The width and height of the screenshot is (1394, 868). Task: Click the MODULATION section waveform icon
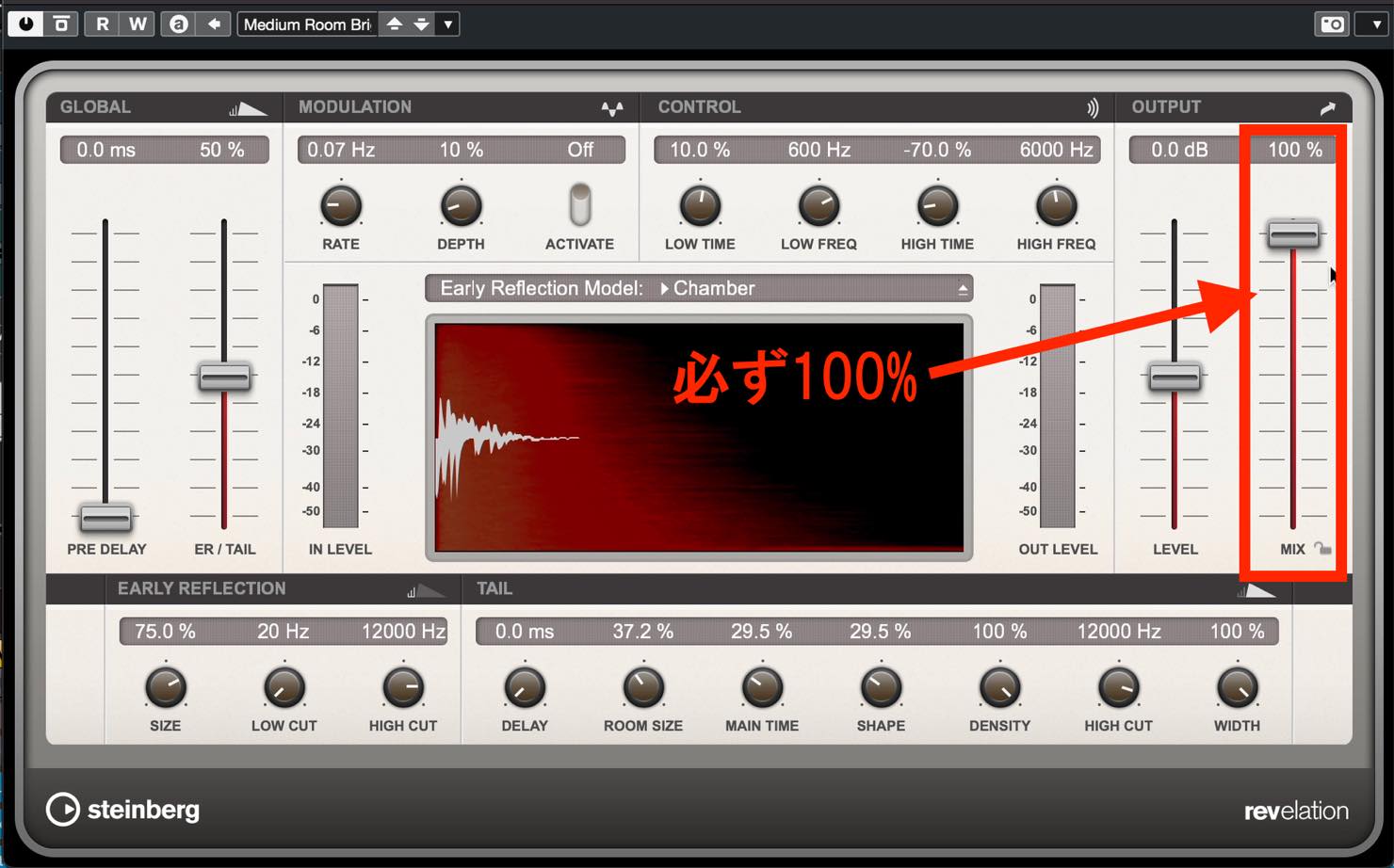pos(612,108)
